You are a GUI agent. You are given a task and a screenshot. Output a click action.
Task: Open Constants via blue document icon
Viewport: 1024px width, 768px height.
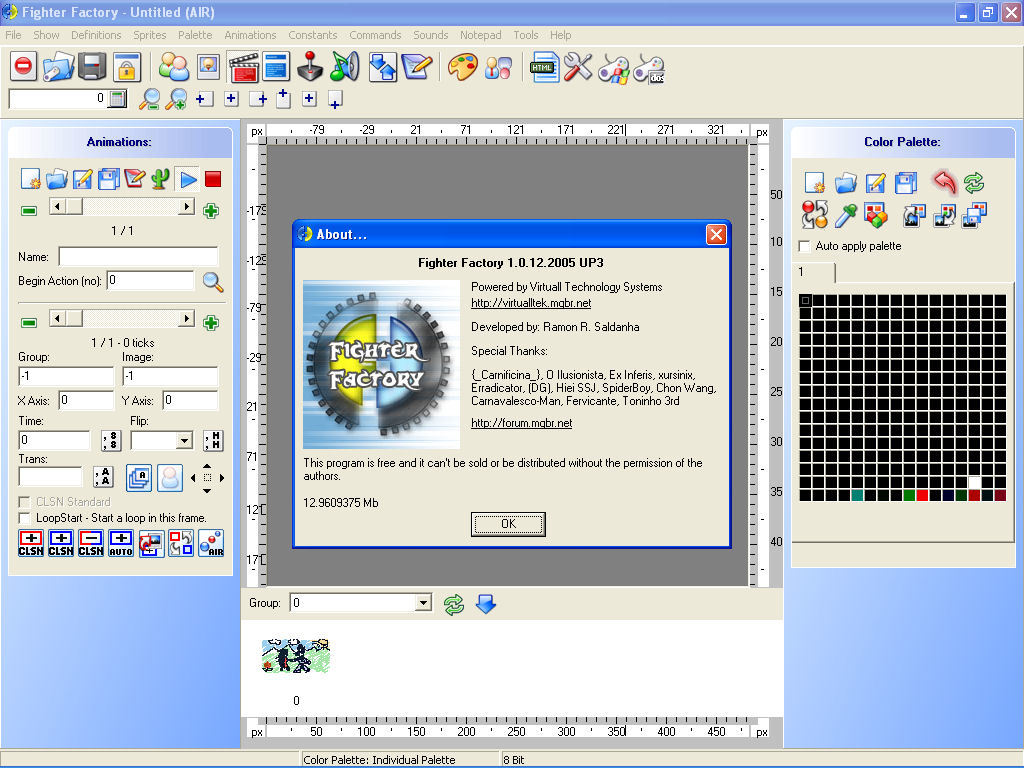(x=276, y=66)
